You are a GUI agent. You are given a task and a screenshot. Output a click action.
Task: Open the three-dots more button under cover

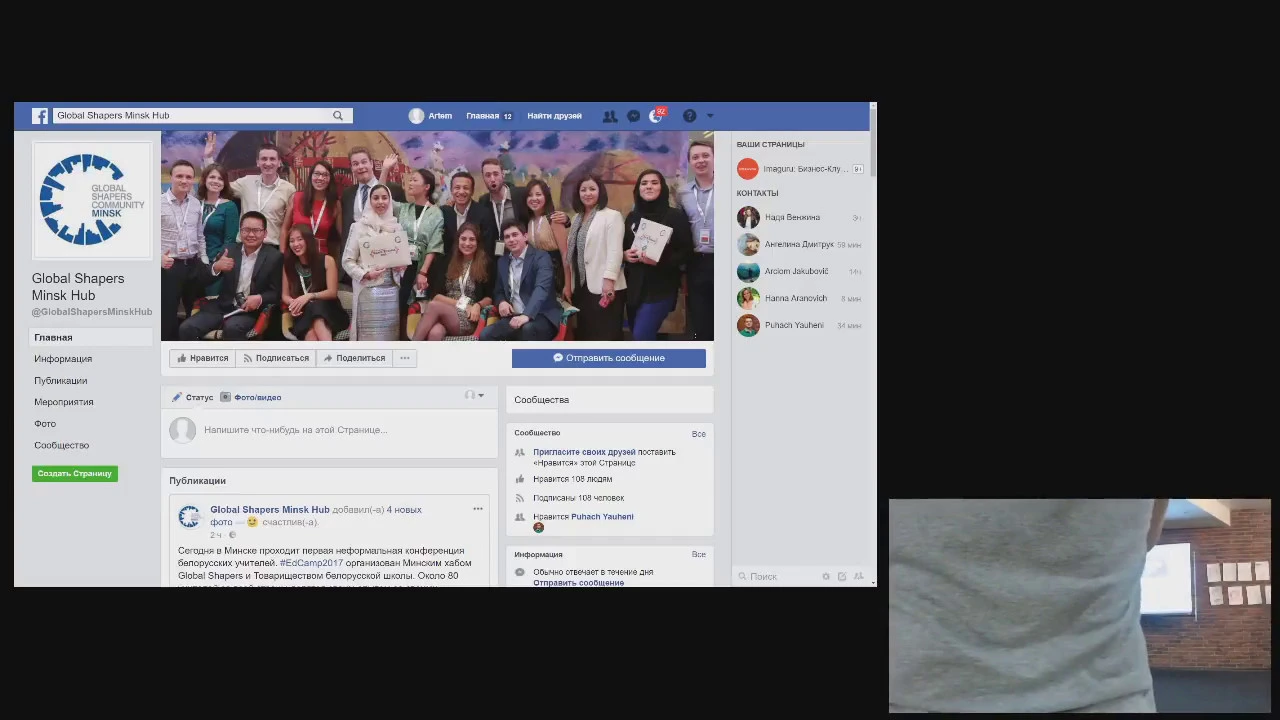[x=405, y=358]
